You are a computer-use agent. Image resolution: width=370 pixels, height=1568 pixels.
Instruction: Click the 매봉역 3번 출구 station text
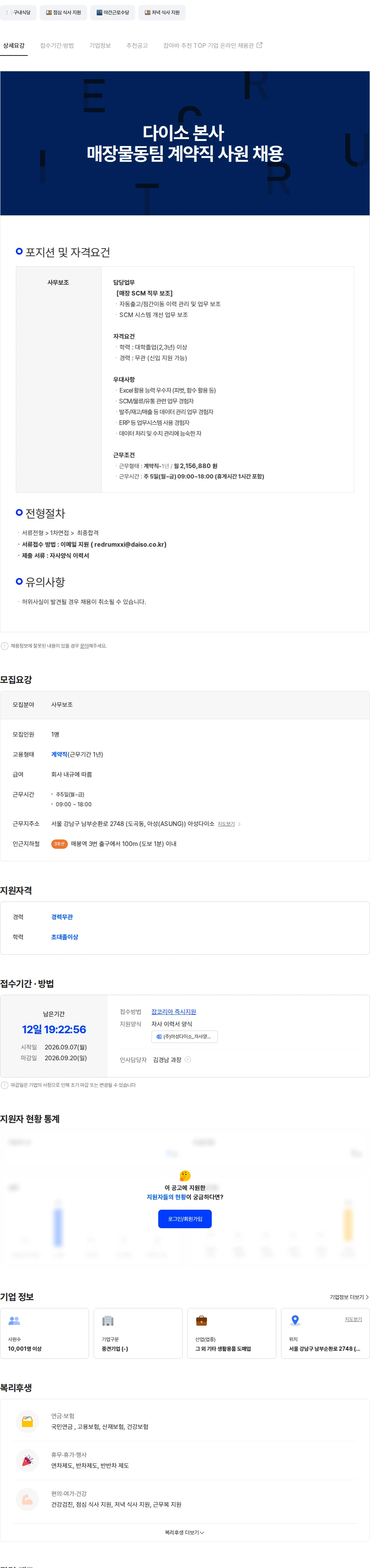[124, 844]
